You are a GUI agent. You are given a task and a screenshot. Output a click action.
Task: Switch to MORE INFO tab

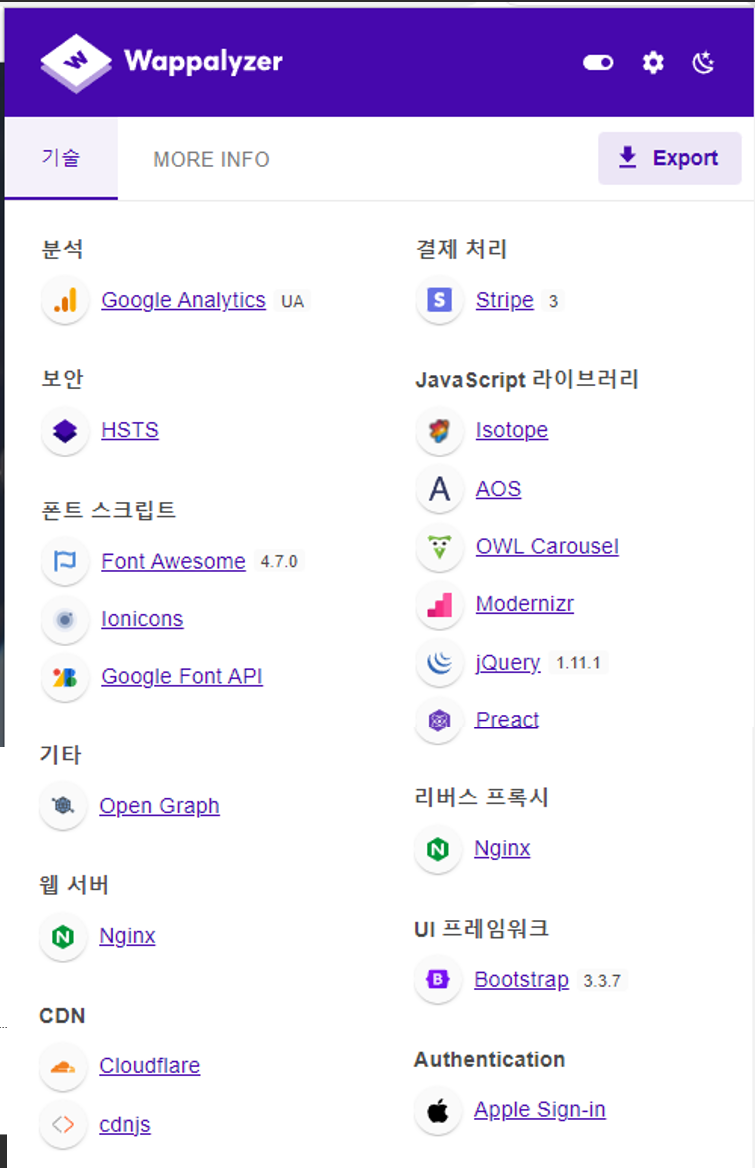click(211, 159)
